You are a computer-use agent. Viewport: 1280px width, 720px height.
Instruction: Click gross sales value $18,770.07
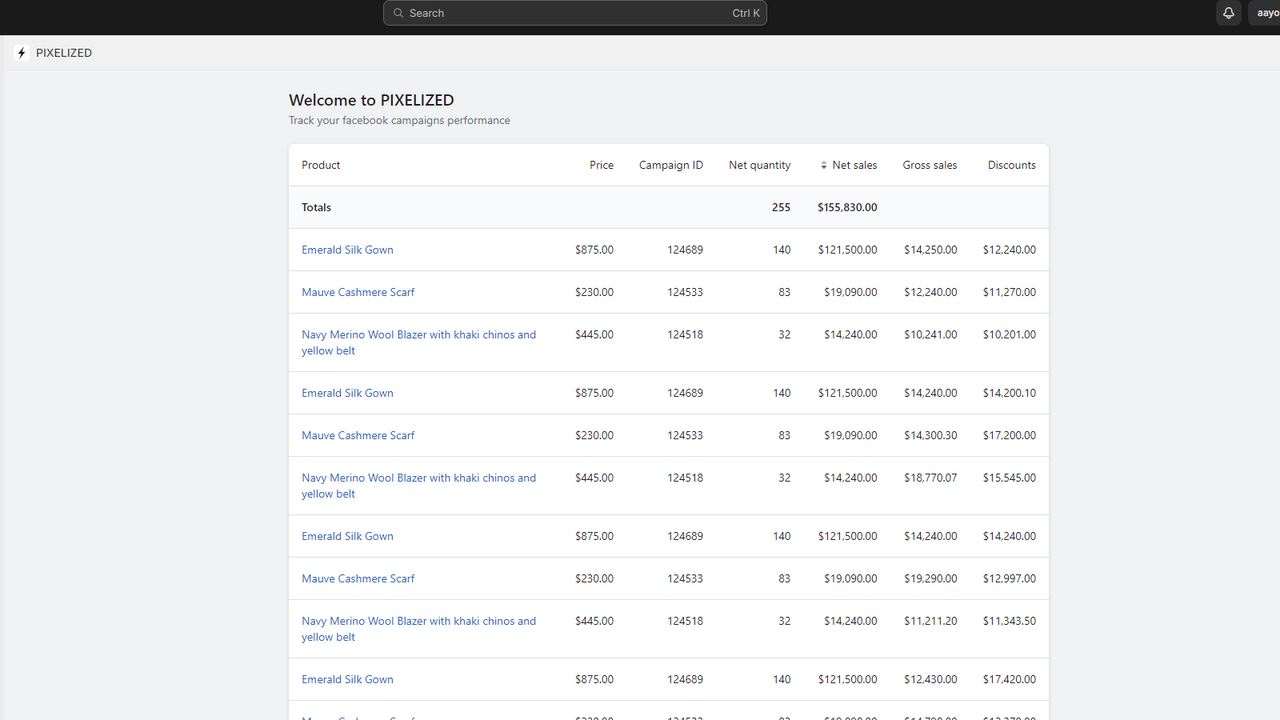pyautogui.click(x=930, y=478)
